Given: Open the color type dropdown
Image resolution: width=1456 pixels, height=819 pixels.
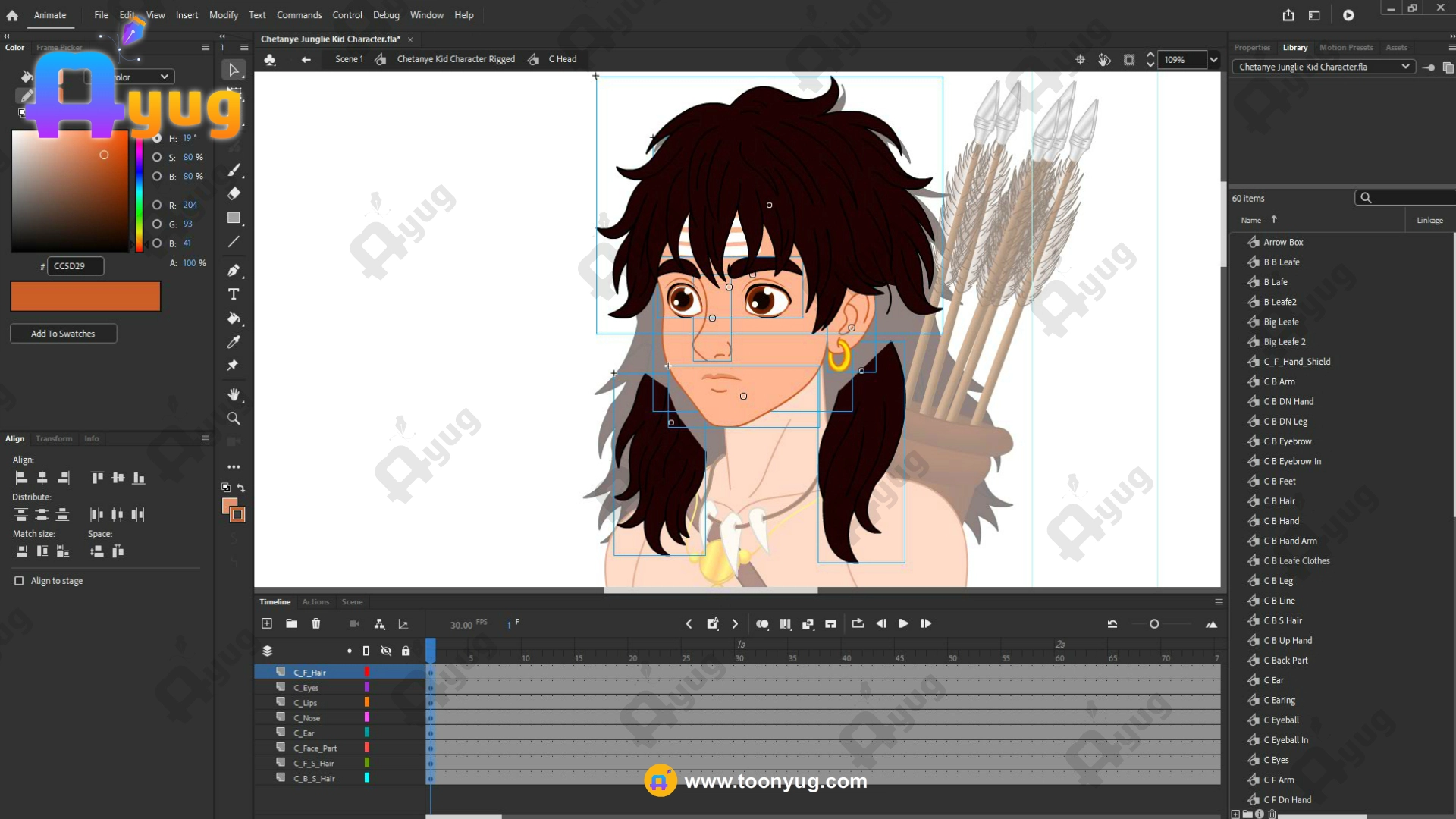Looking at the screenshot, I should pyautogui.click(x=164, y=77).
